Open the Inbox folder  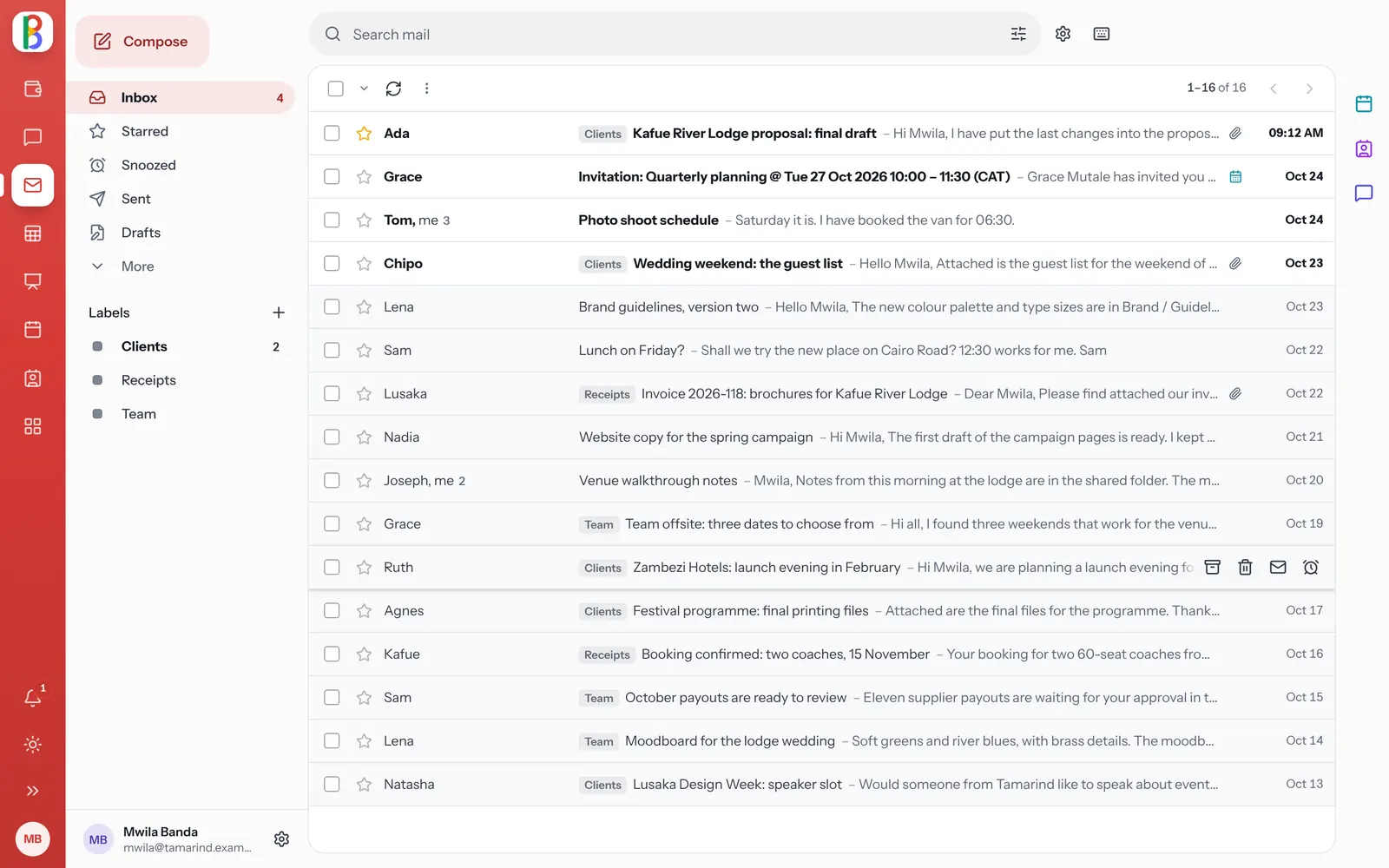pyautogui.click(x=181, y=97)
